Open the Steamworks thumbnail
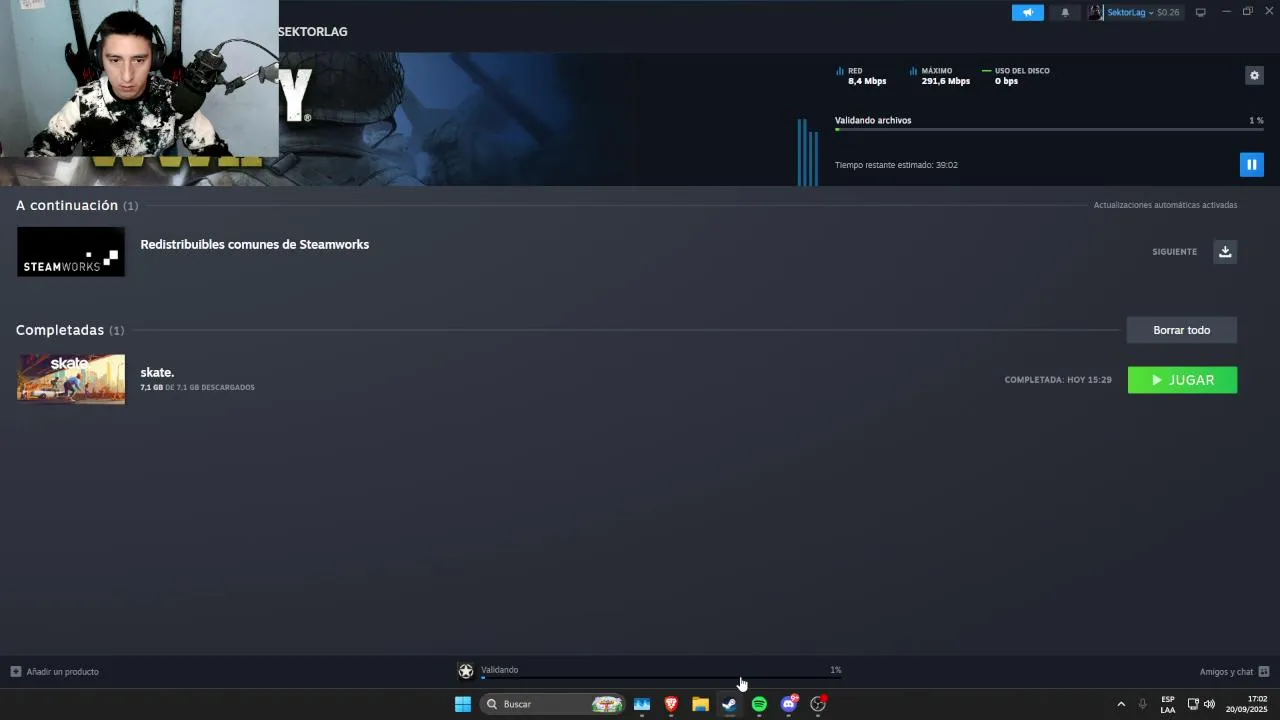Image resolution: width=1280 pixels, height=720 pixels. coord(71,252)
